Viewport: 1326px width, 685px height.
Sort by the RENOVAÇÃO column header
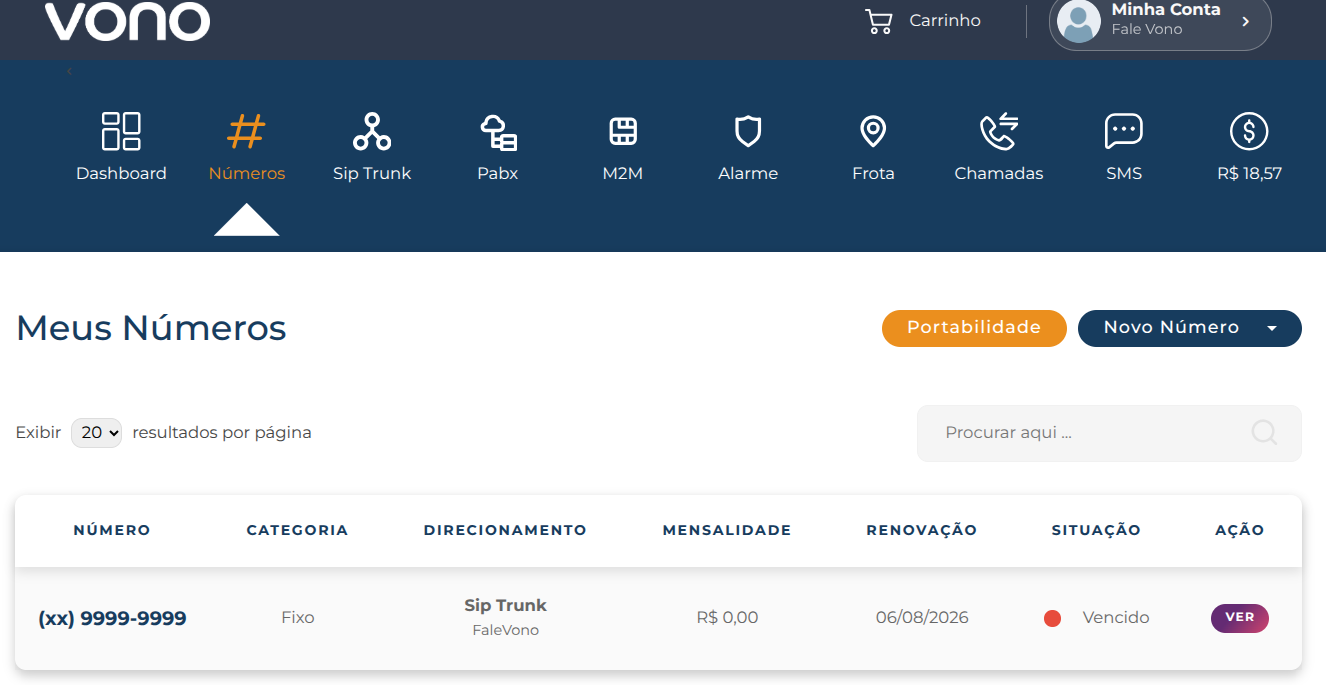(x=921, y=530)
